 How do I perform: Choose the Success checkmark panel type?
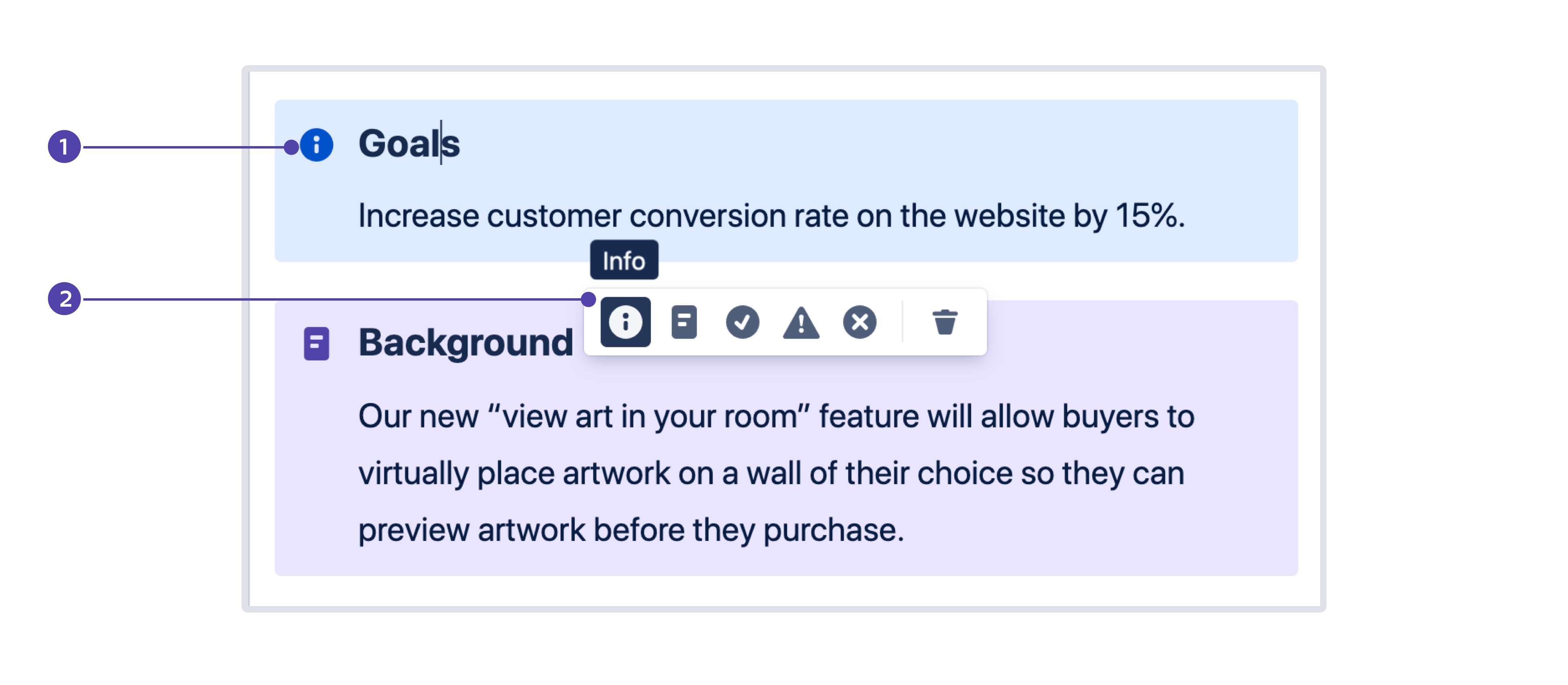coord(742,322)
